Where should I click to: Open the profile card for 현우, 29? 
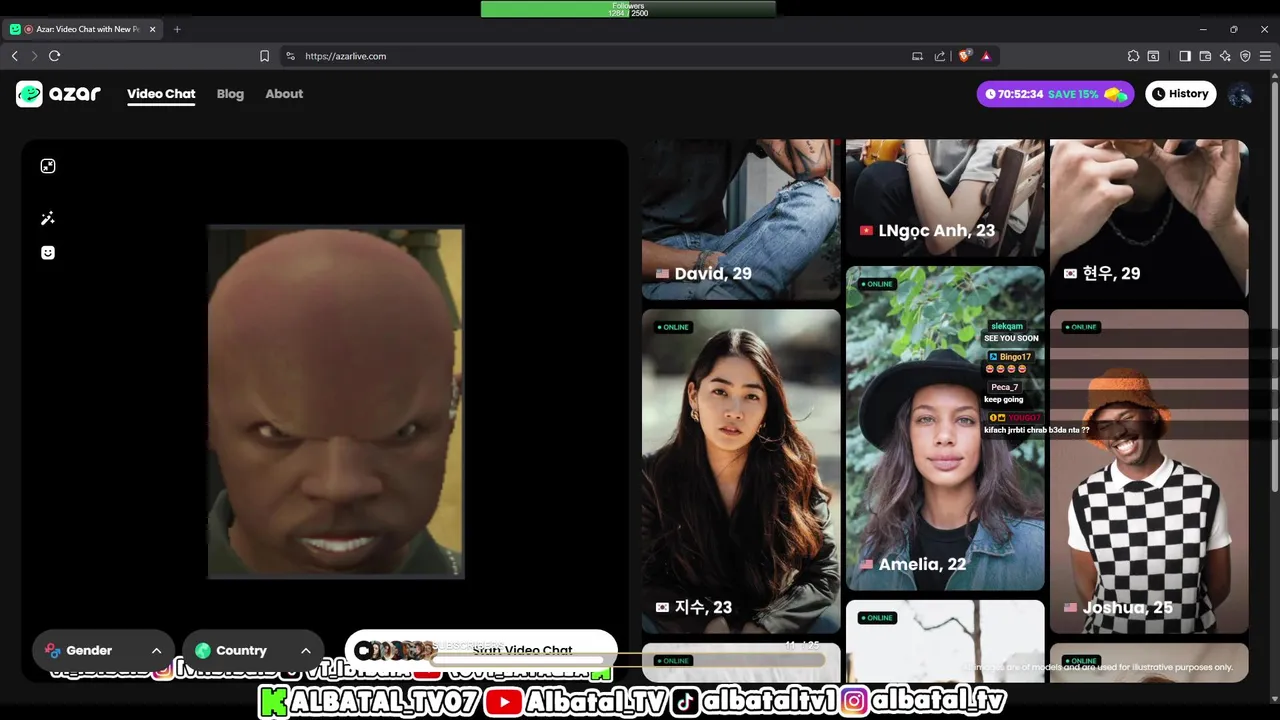(1149, 219)
